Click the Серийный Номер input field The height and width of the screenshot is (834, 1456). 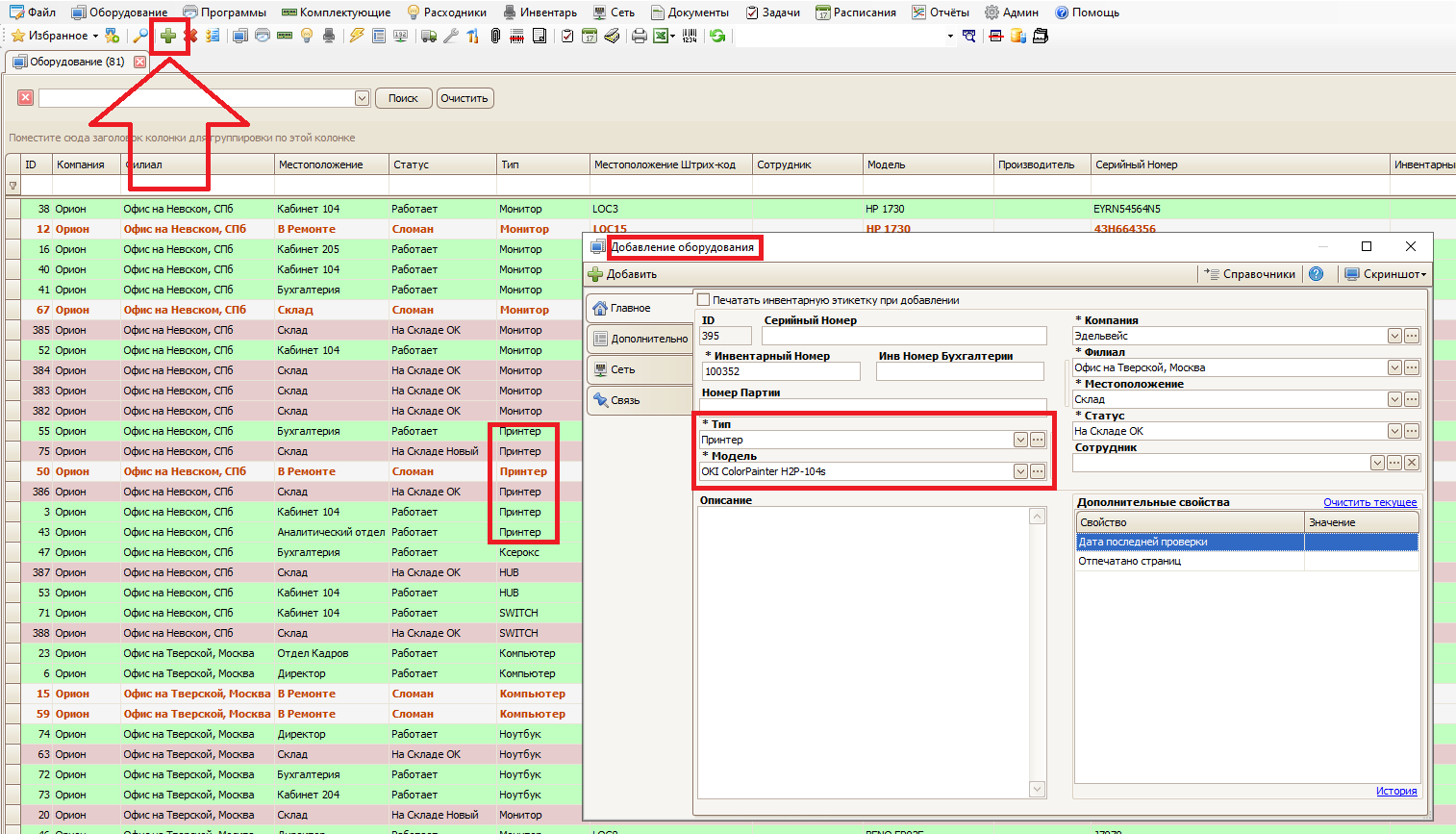point(904,336)
